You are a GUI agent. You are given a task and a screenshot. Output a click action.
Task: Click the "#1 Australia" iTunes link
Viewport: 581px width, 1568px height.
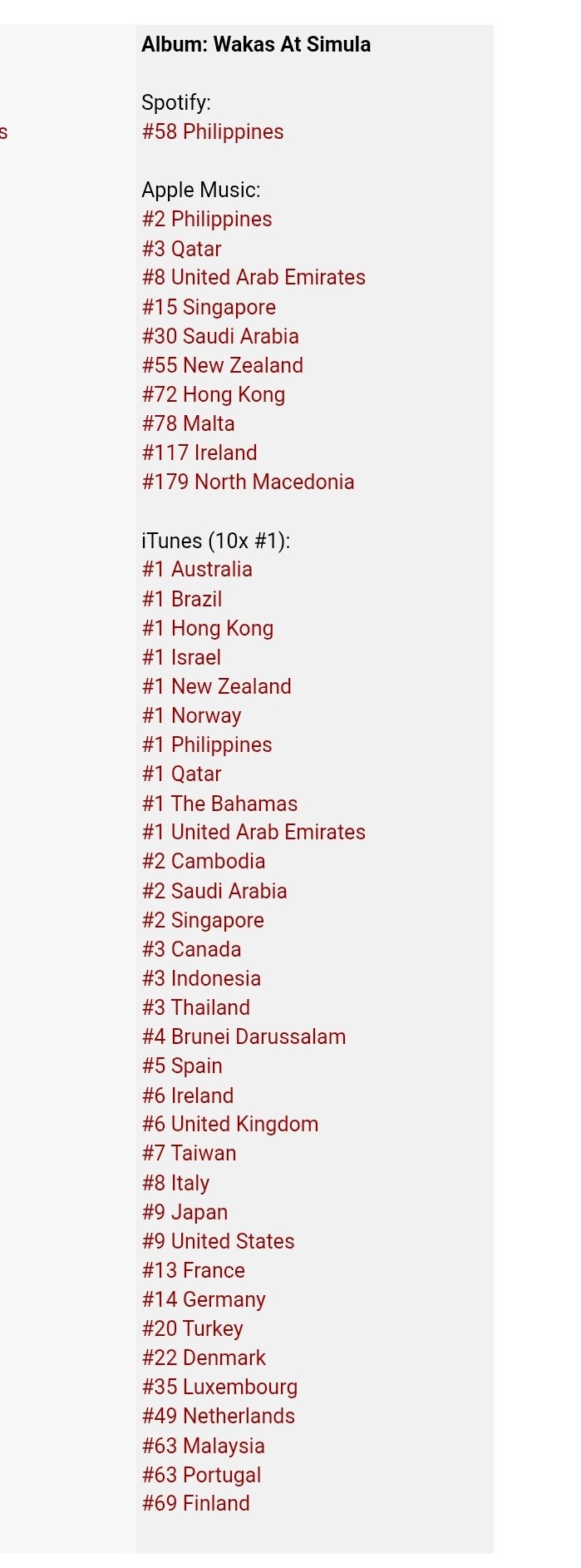196,570
